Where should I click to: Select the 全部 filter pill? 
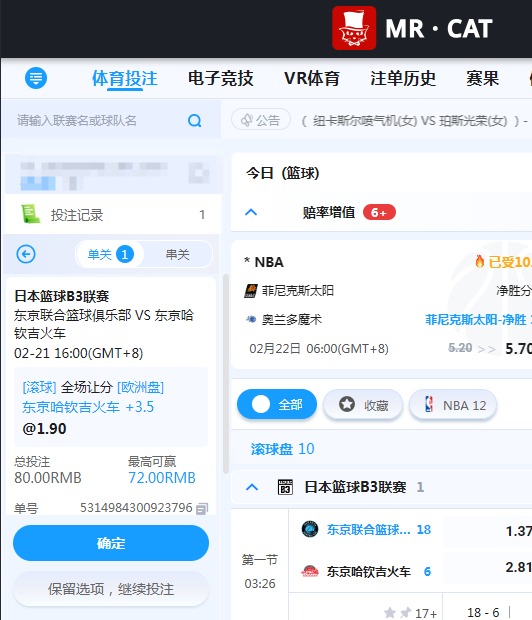coord(277,405)
